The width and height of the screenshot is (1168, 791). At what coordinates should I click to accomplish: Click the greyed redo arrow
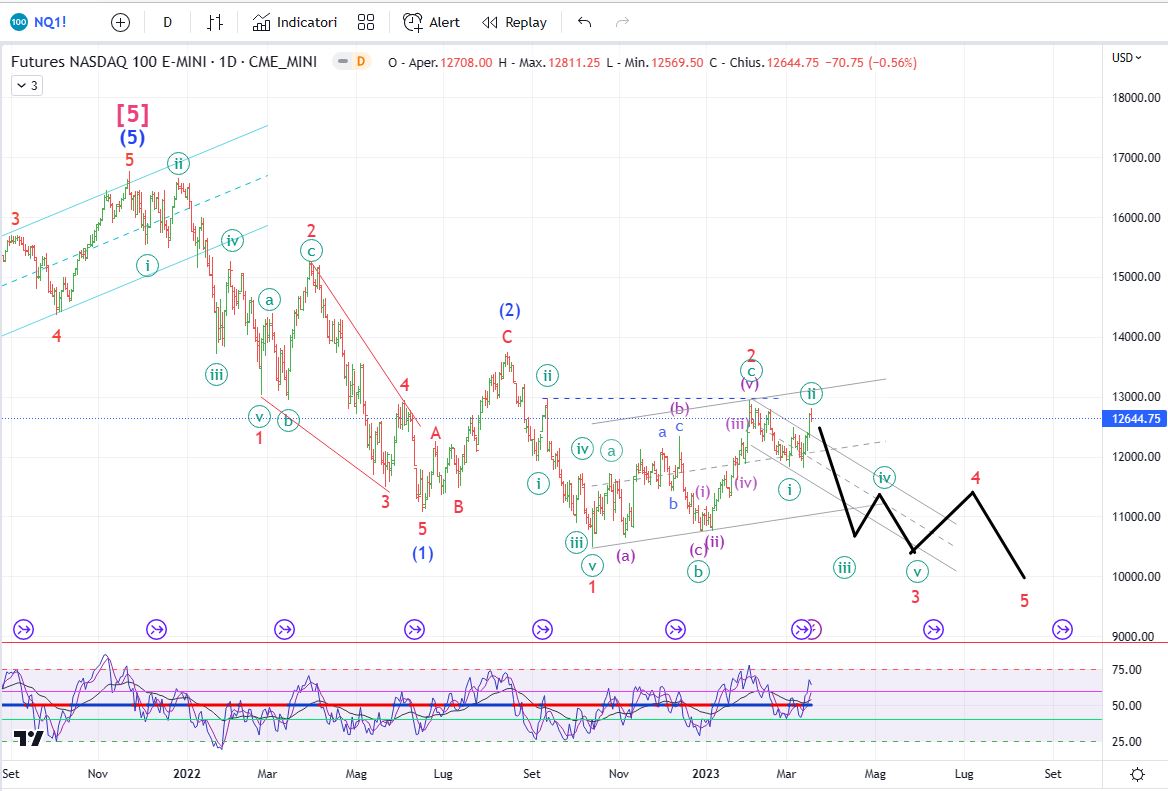point(622,22)
